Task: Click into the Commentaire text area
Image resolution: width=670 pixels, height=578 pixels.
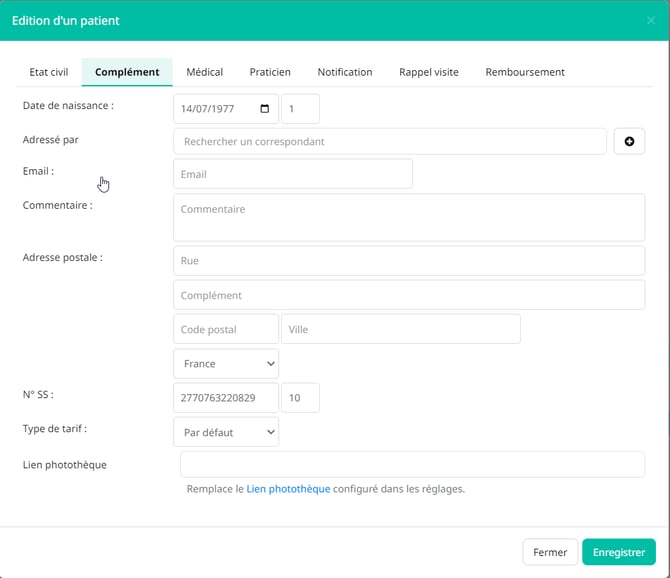Action: pyautogui.click(x=409, y=217)
